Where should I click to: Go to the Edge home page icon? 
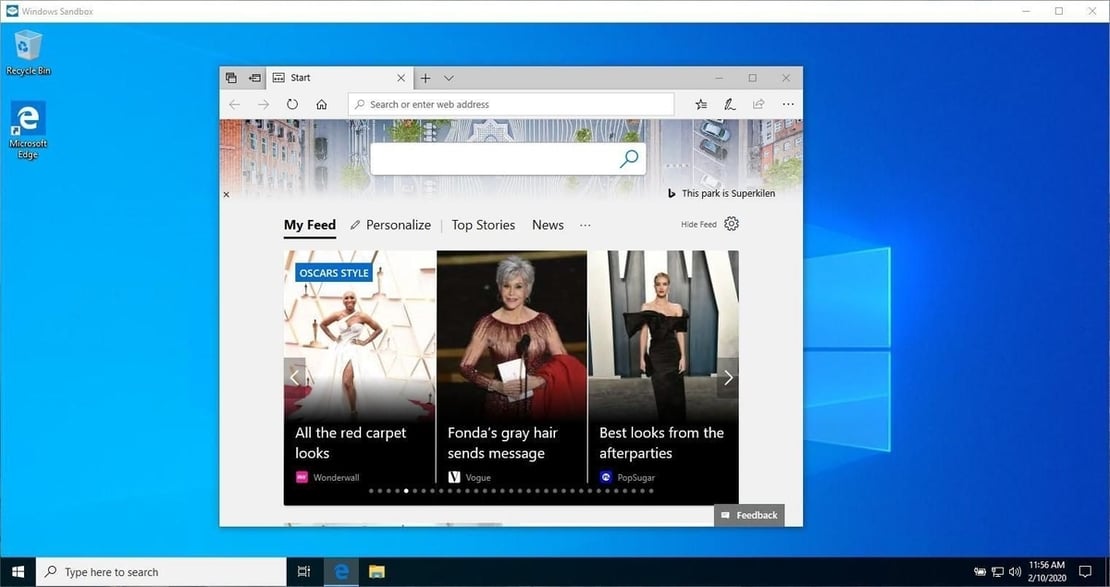coord(321,104)
